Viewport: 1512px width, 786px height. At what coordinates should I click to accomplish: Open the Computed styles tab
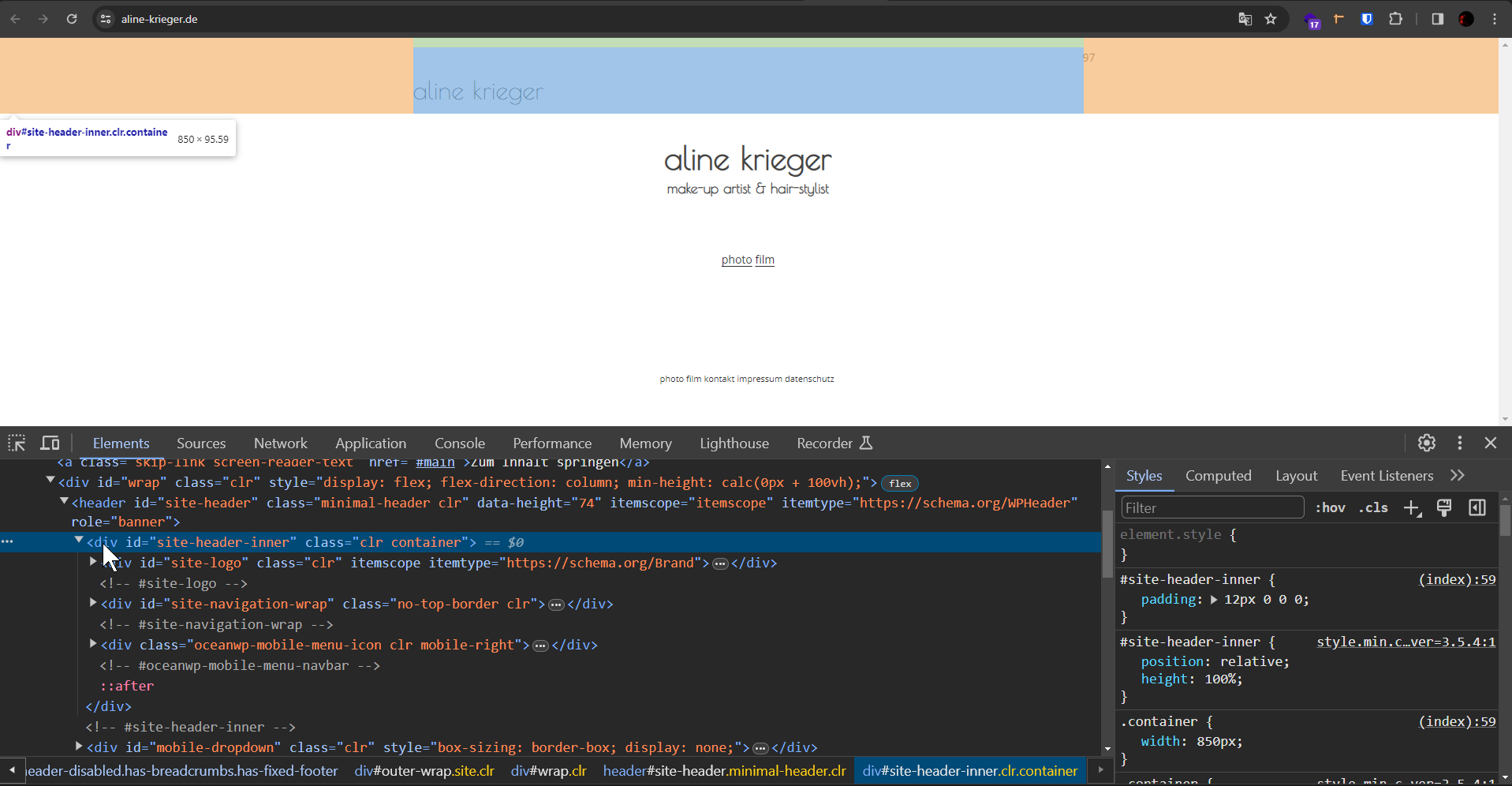coord(1218,476)
